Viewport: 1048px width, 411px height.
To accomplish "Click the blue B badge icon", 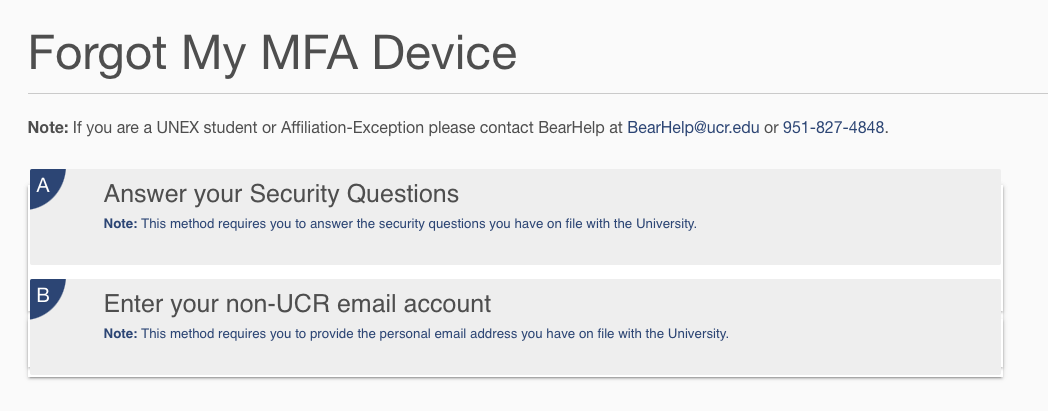I will pyautogui.click(x=44, y=296).
